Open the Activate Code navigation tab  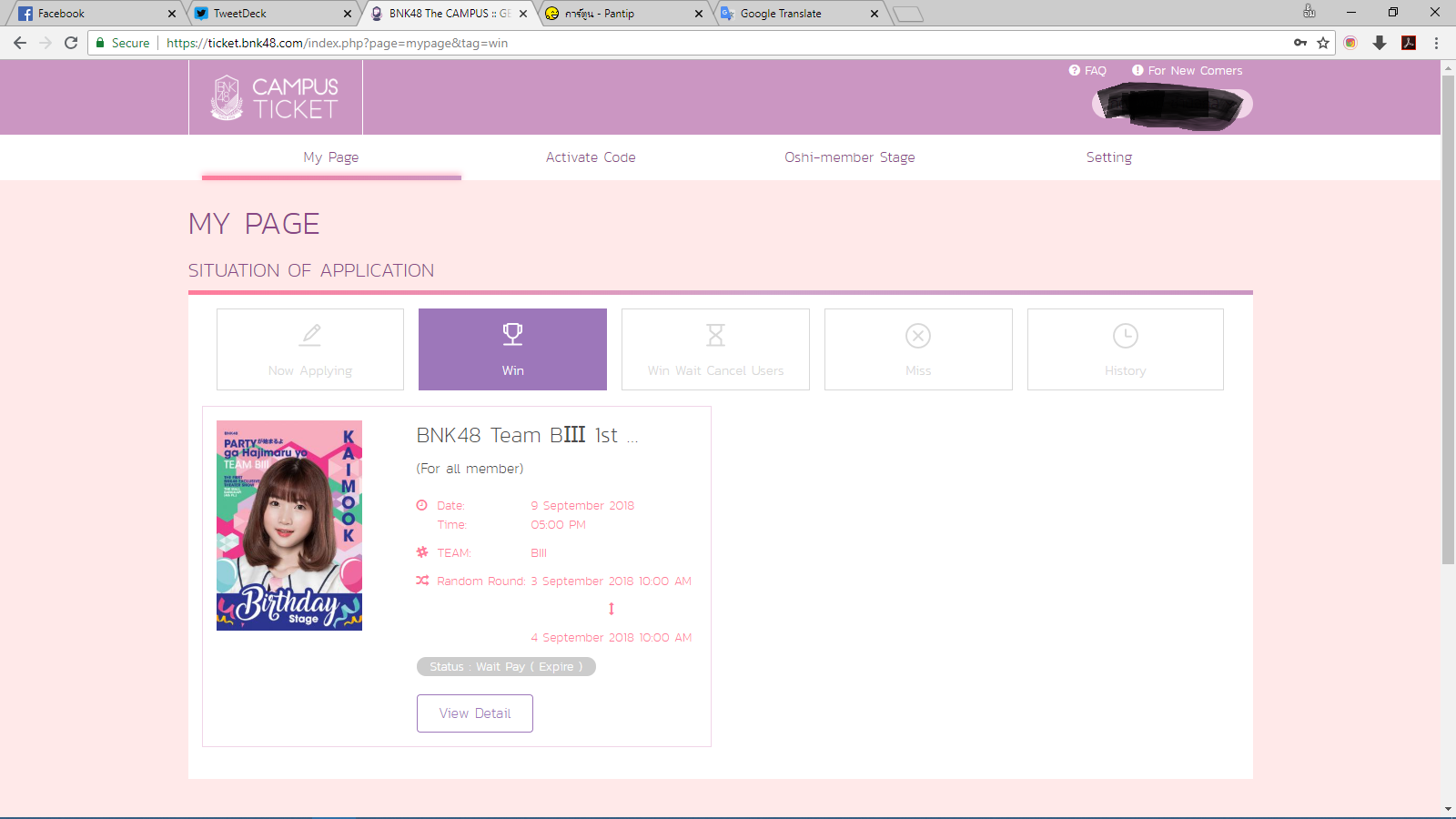pyautogui.click(x=591, y=157)
